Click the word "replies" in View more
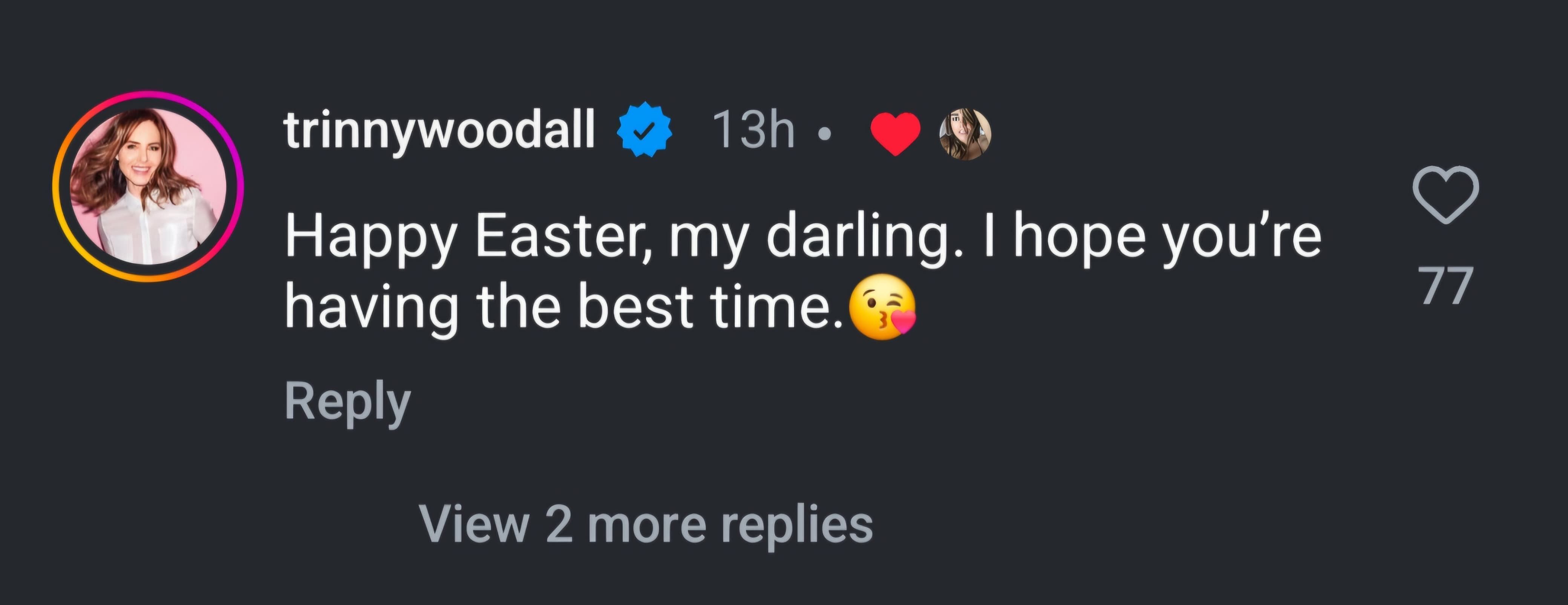 click(x=796, y=525)
